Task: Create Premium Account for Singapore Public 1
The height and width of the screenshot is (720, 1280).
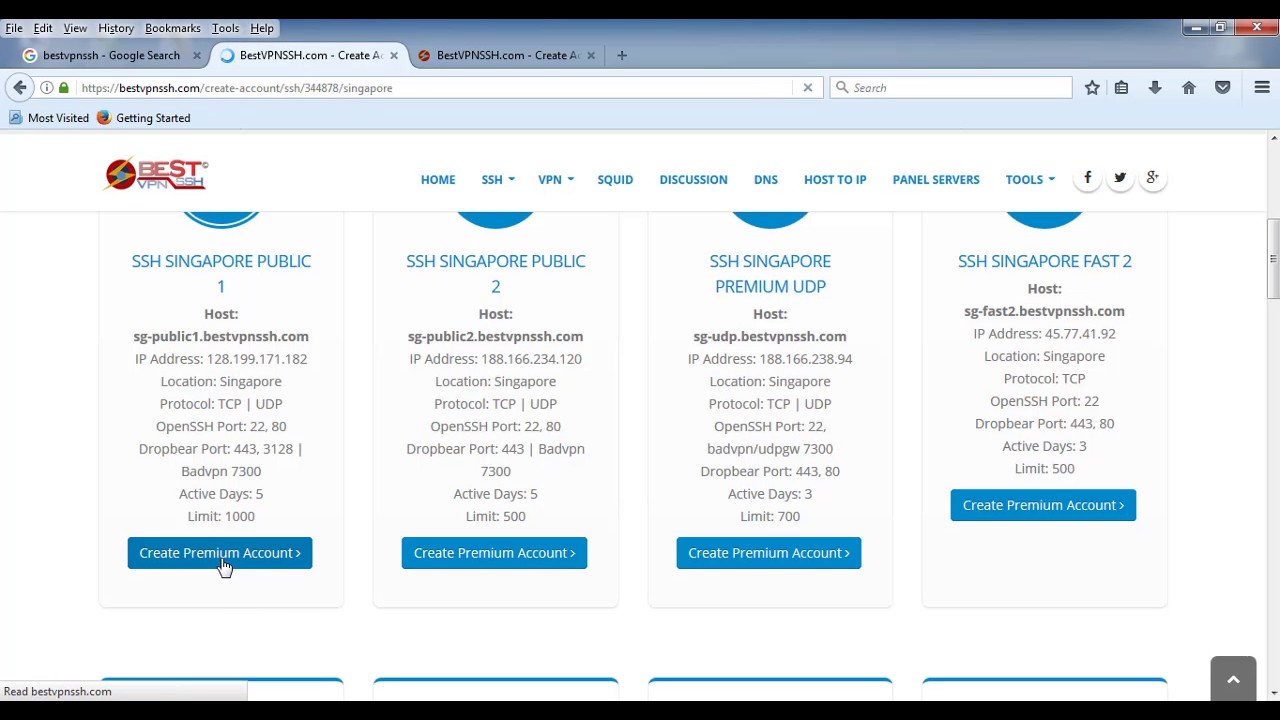Action: click(220, 553)
